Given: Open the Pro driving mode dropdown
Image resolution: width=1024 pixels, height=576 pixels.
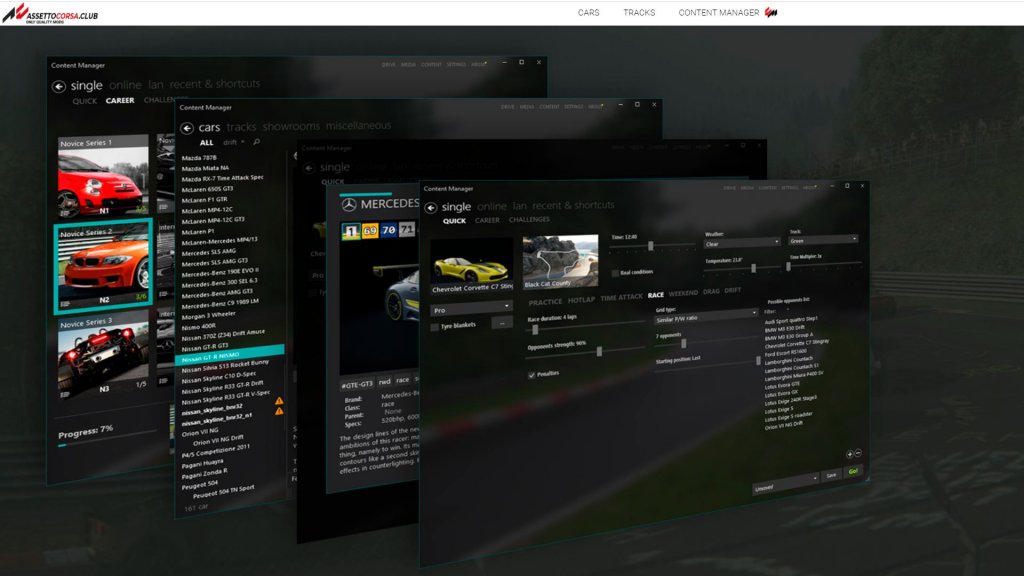Looking at the screenshot, I should [x=472, y=309].
